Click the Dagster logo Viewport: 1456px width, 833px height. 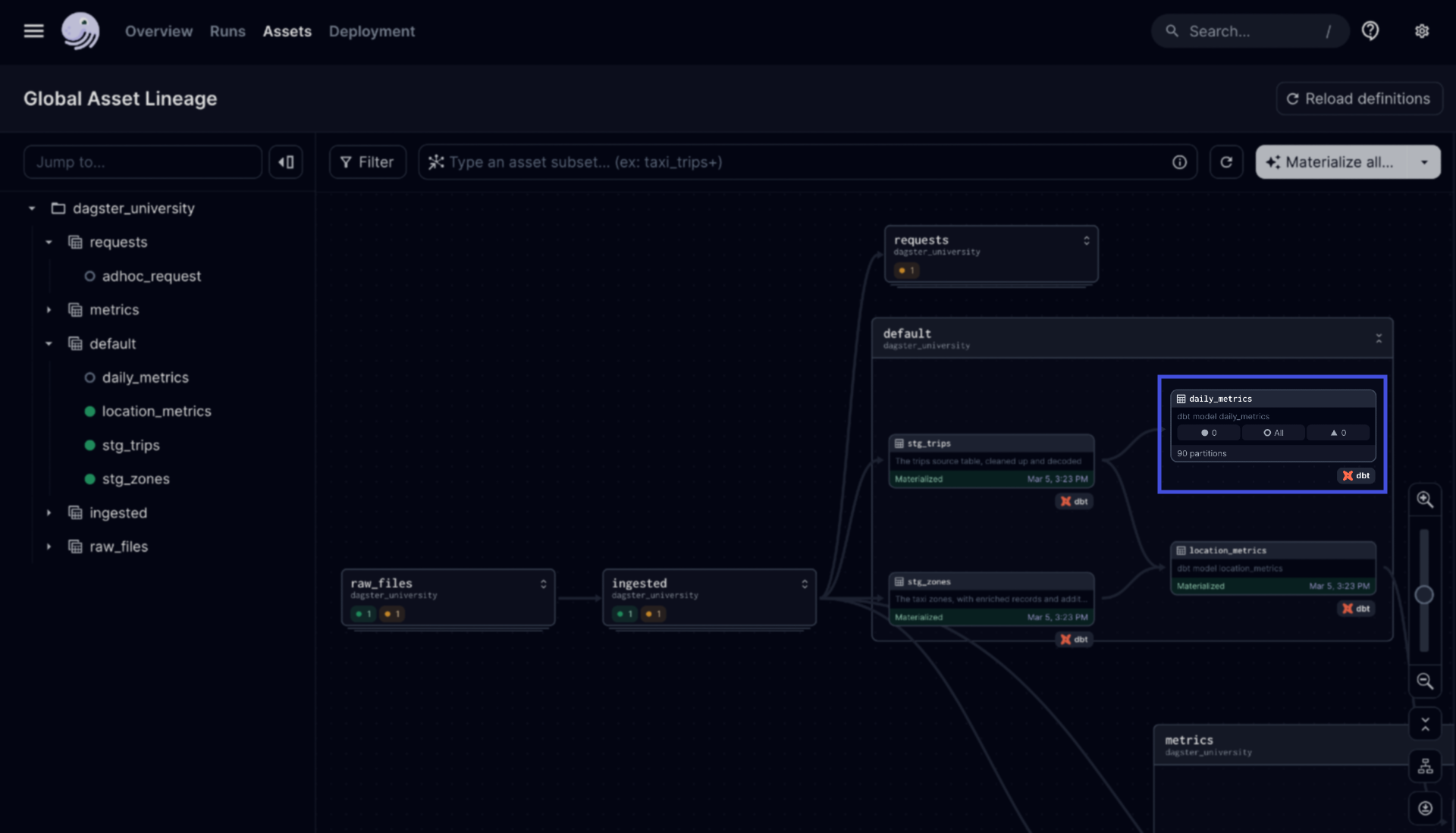(80, 31)
